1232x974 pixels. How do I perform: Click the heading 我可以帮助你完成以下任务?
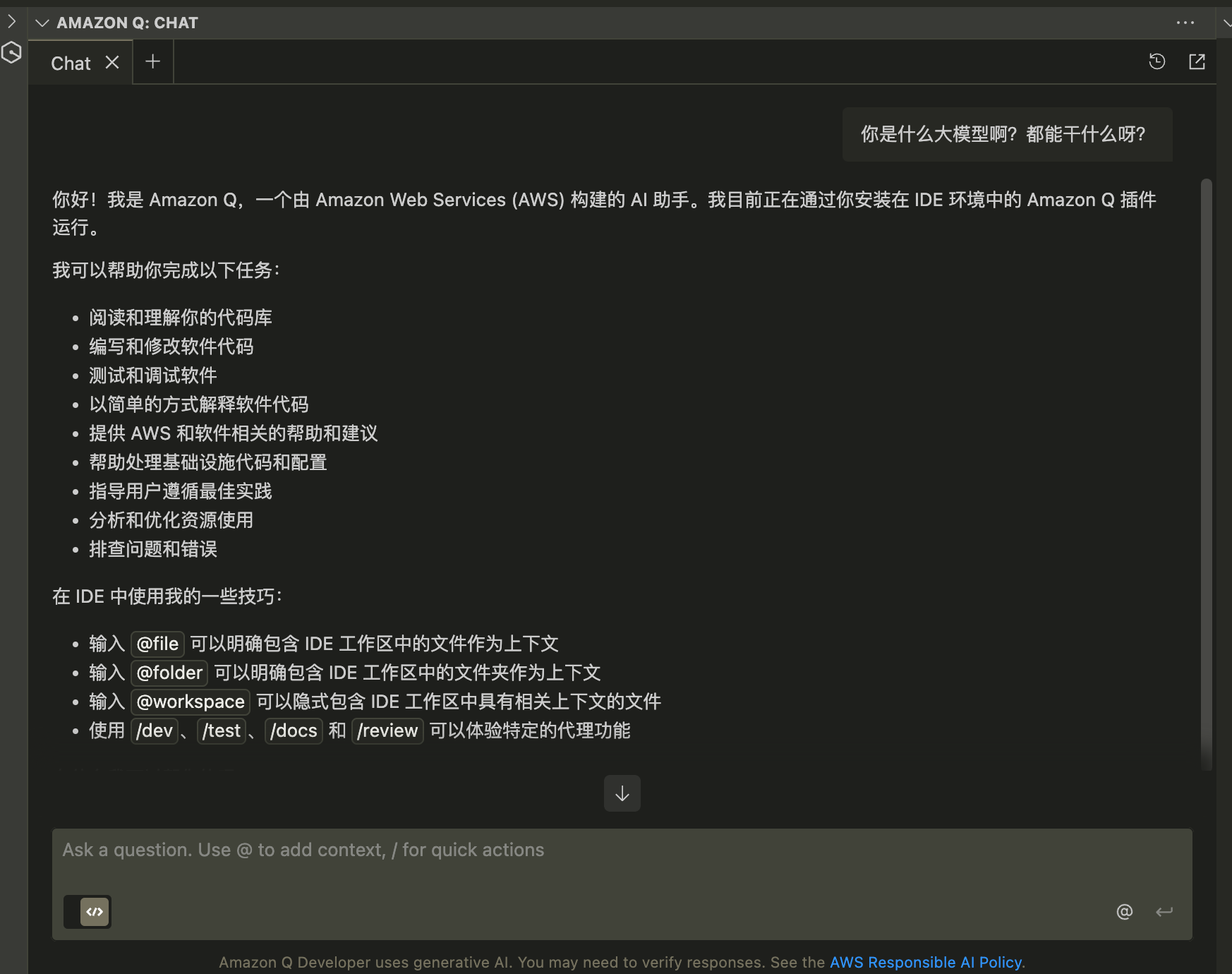point(166,270)
